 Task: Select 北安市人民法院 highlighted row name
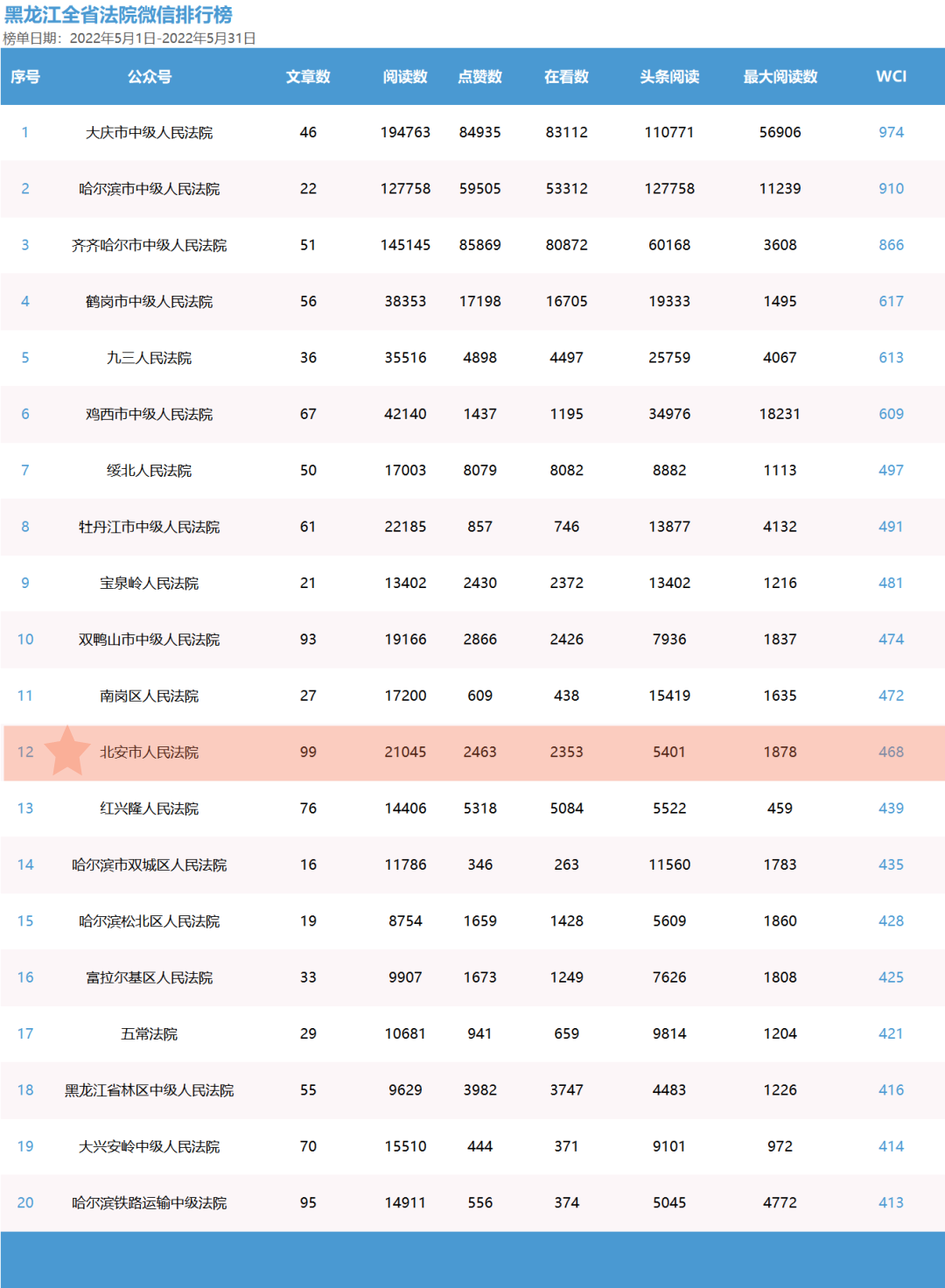click(x=150, y=752)
